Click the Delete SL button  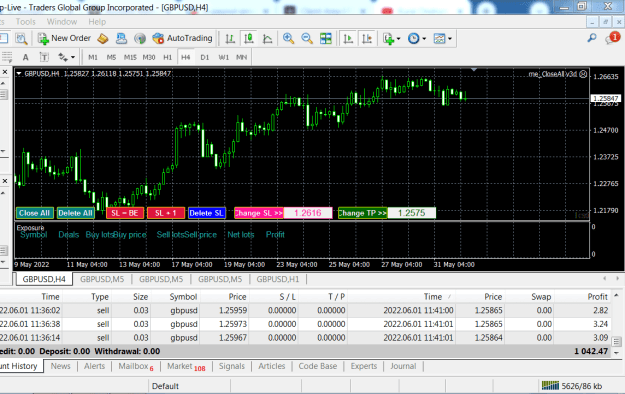click(206, 213)
